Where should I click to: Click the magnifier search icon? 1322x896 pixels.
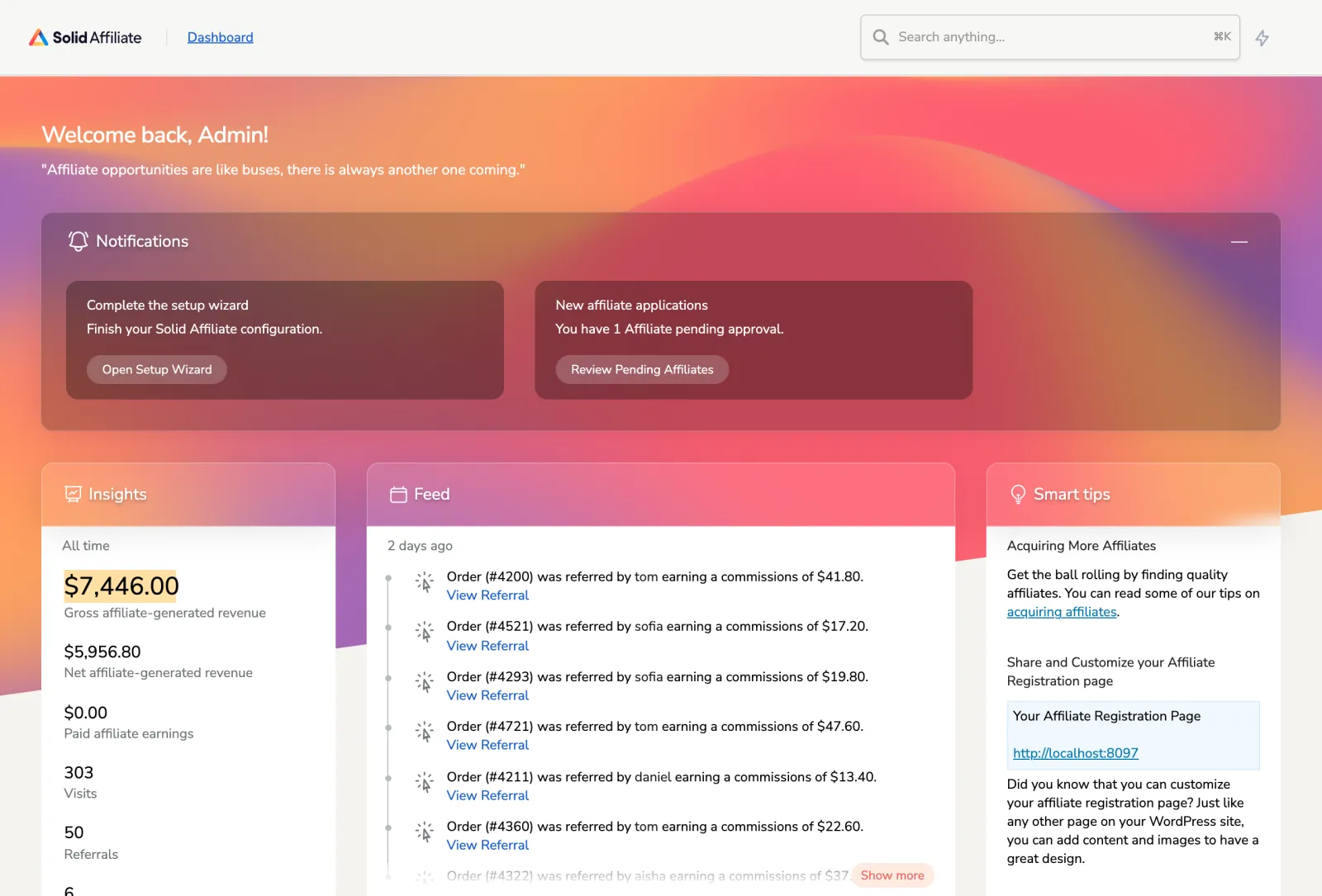click(x=881, y=37)
